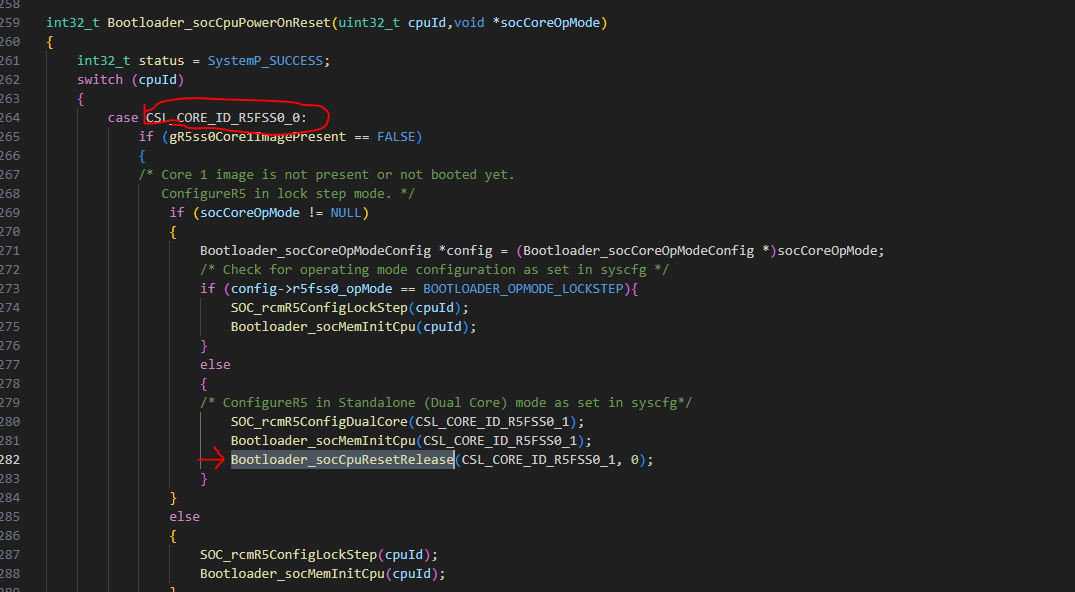Click the NULL constant
Image resolution: width=1075 pixels, height=592 pixels.
coord(346,213)
